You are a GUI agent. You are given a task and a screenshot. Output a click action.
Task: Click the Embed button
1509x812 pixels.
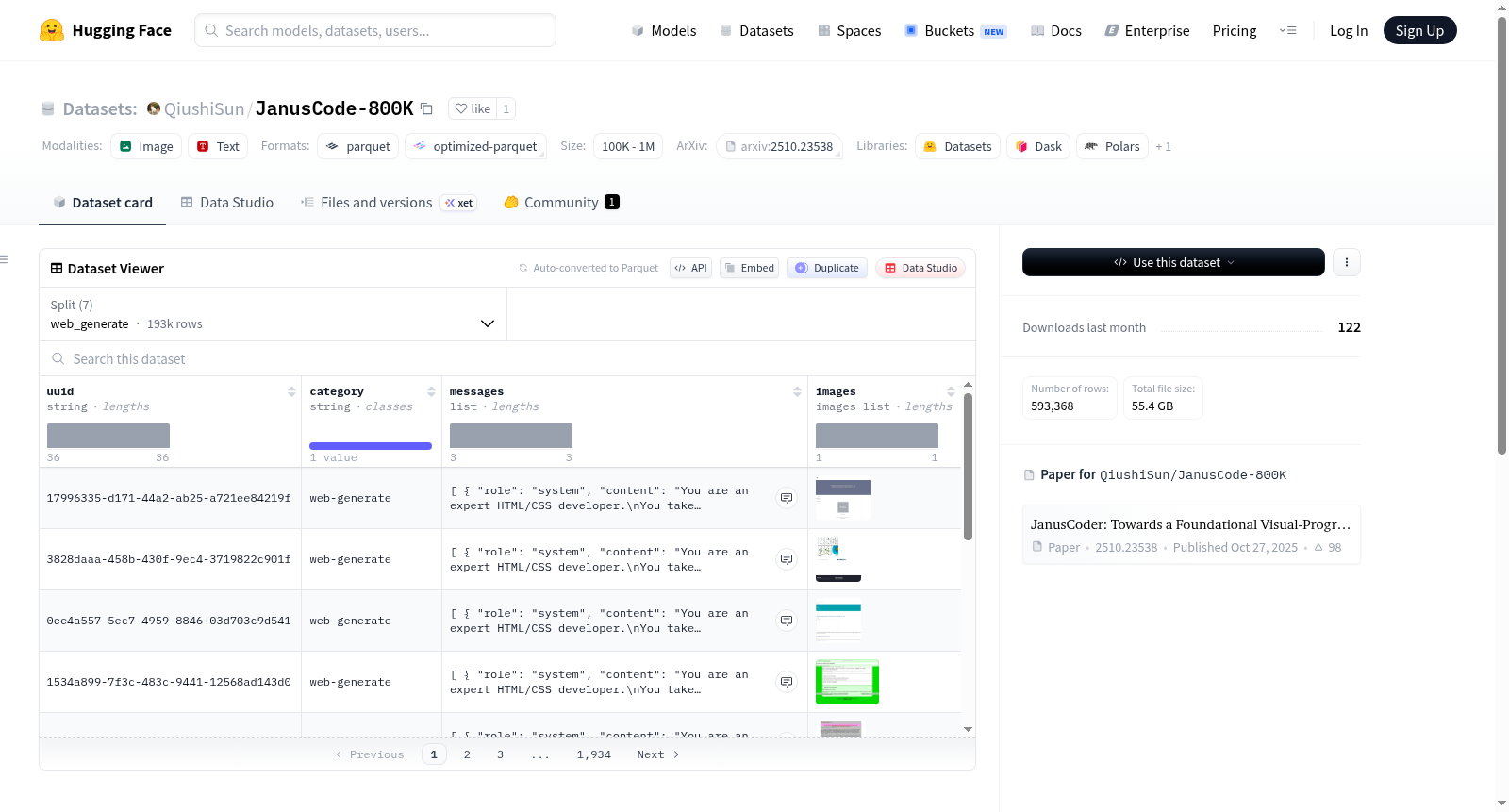[750, 268]
